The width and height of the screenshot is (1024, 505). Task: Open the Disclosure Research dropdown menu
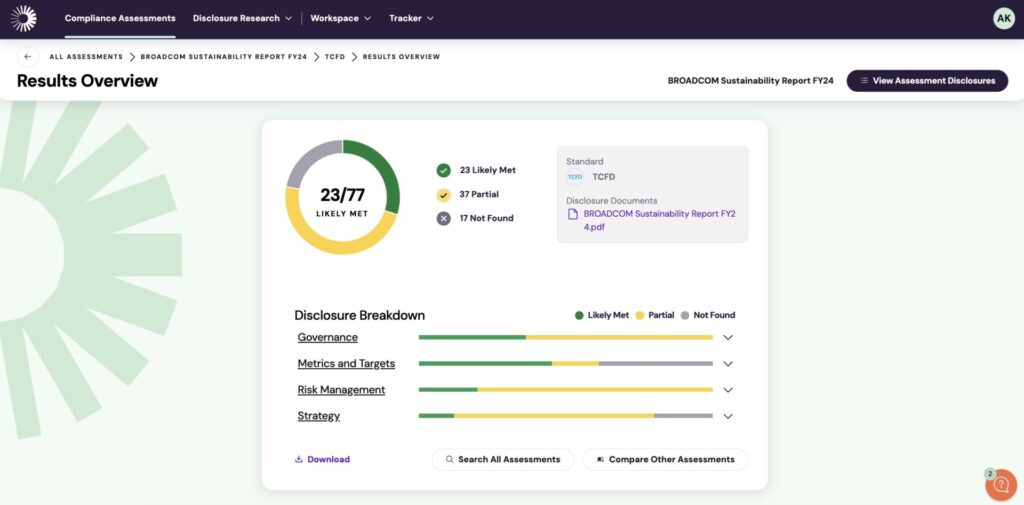pos(242,18)
